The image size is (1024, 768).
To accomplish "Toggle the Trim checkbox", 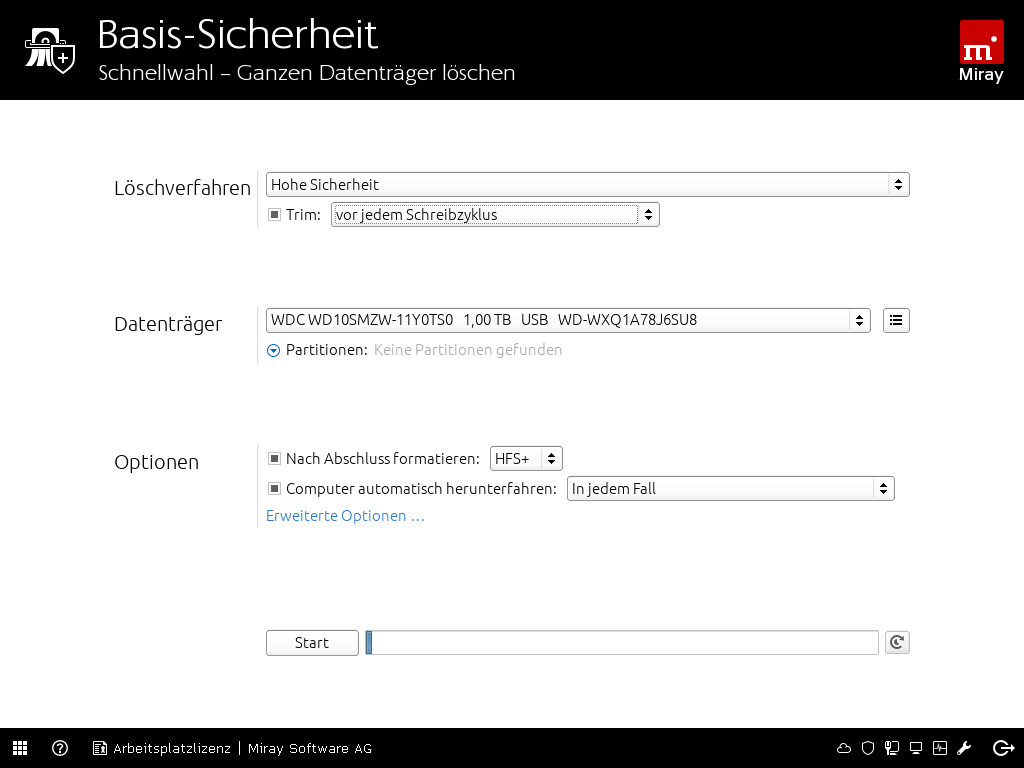I will (275, 215).
